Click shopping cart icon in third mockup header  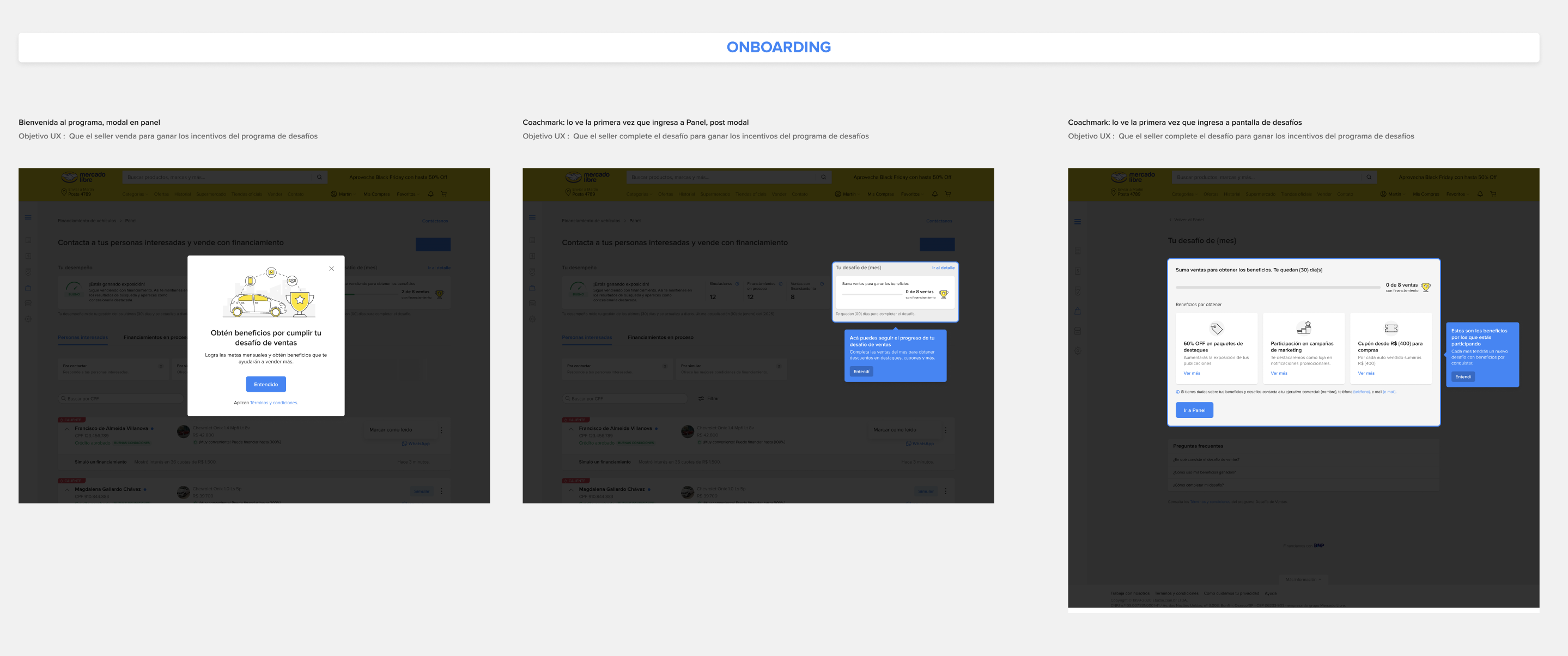point(1493,194)
